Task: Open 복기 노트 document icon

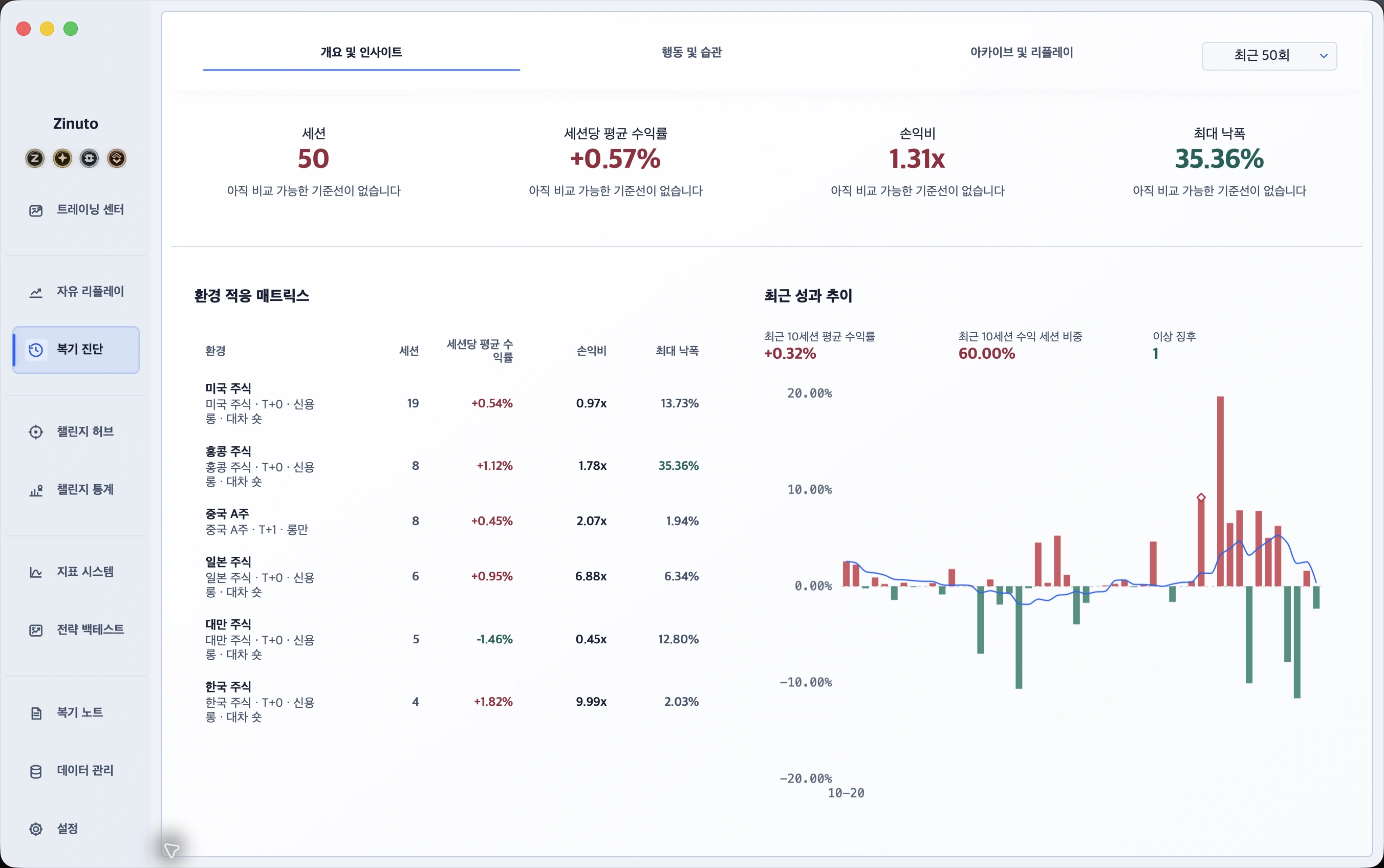Action: pos(36,713)
